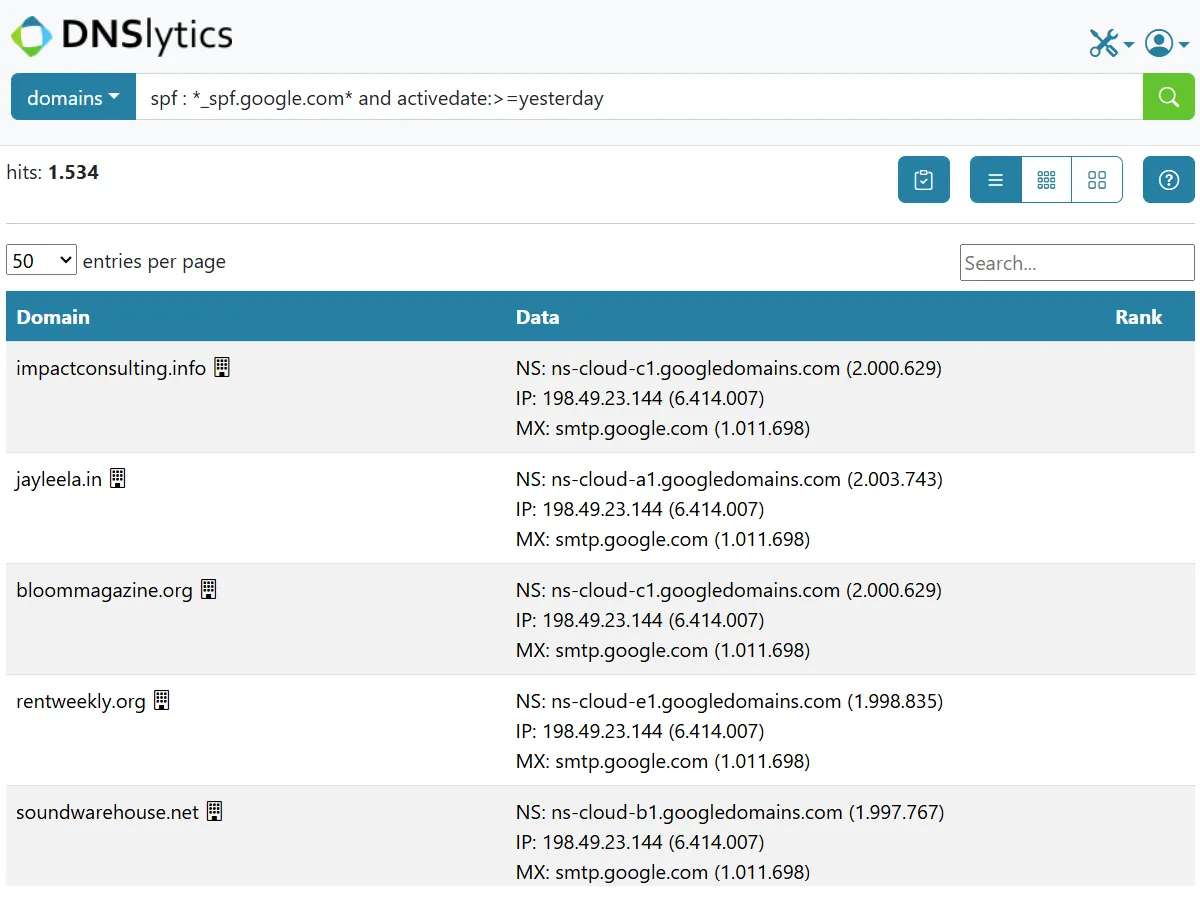Image resolution: width=1200 pixels, height=900 pixels.
Task: Click NS ns-cloud-c1.googledomains.com for impactconsulting.info
Action: 695,368
